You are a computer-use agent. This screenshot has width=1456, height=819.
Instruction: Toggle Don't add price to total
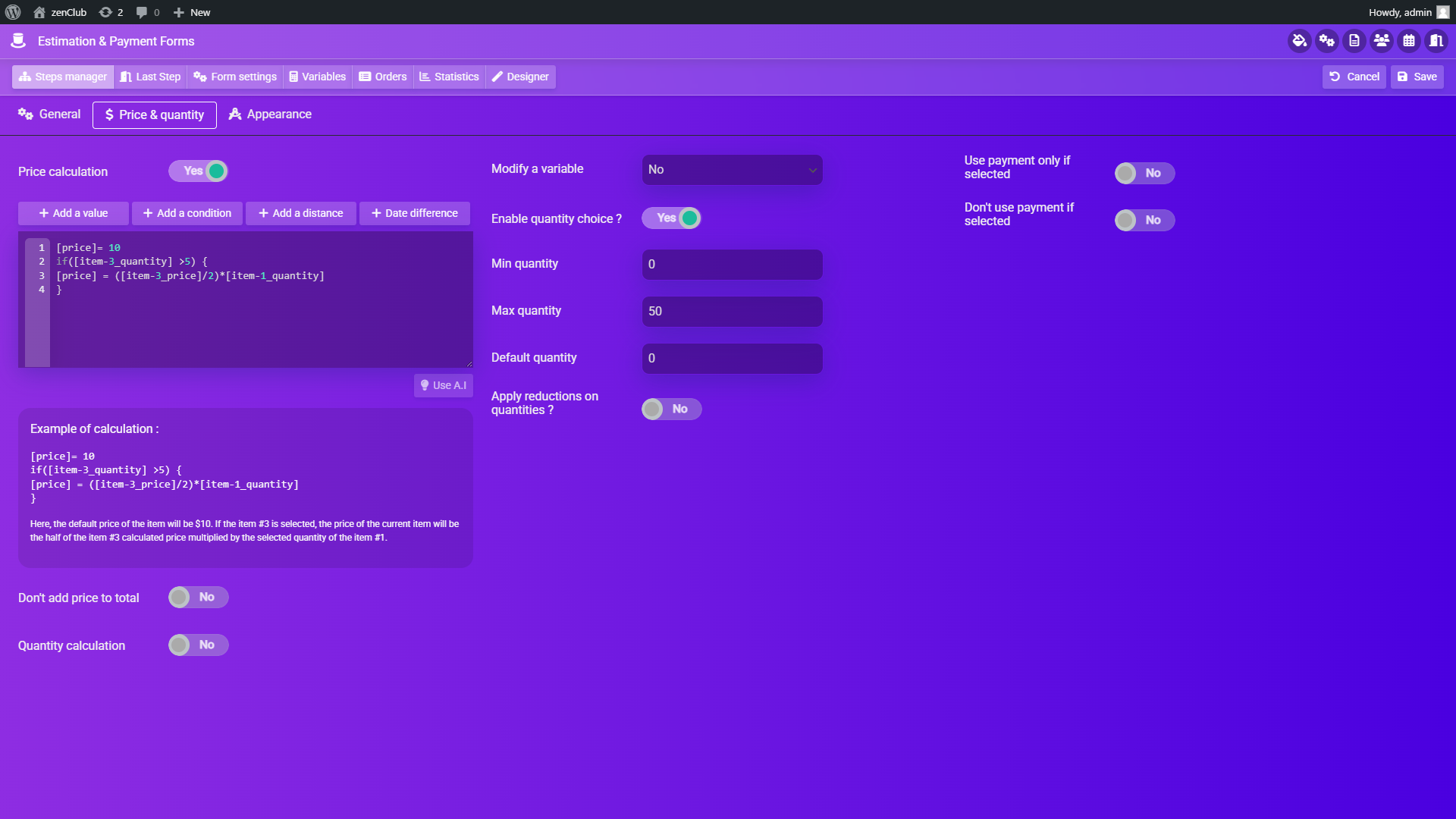(199, 598)
